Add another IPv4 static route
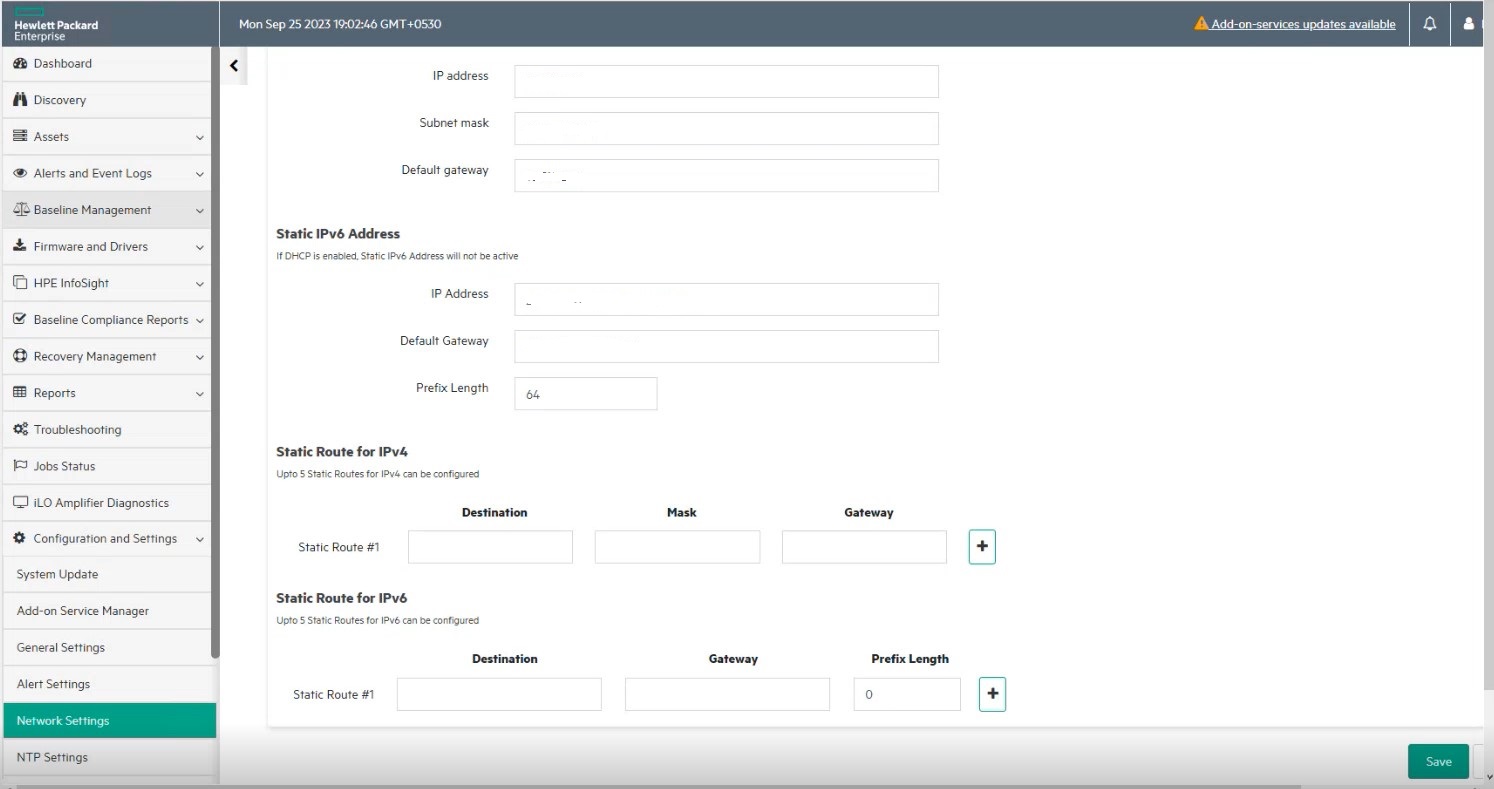The height and width of the screenshot is (789, 1494). tap(981, 546)
